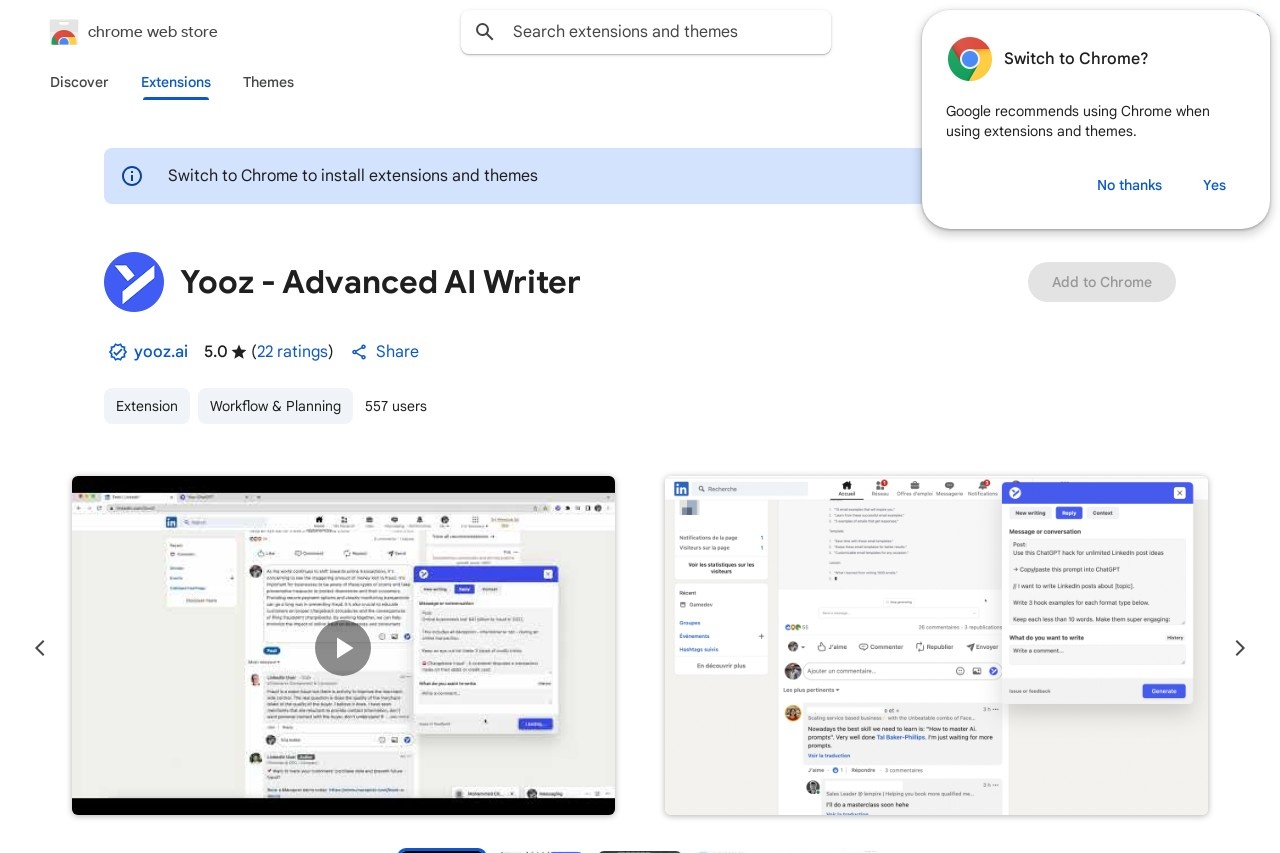Click the verified badge next to yooz.ai

[117, 352]
